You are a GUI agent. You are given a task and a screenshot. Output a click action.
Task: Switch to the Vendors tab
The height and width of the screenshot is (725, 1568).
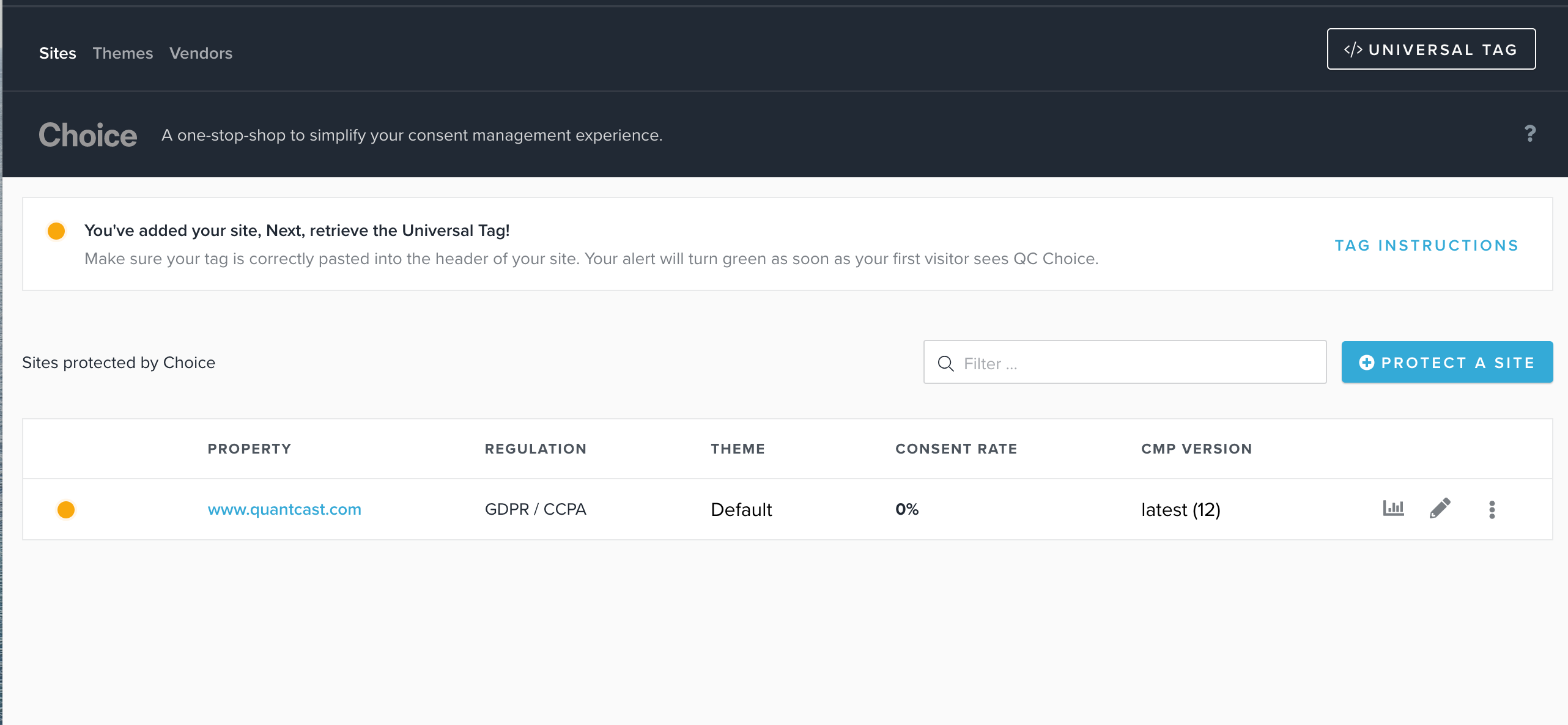[201, 53]
